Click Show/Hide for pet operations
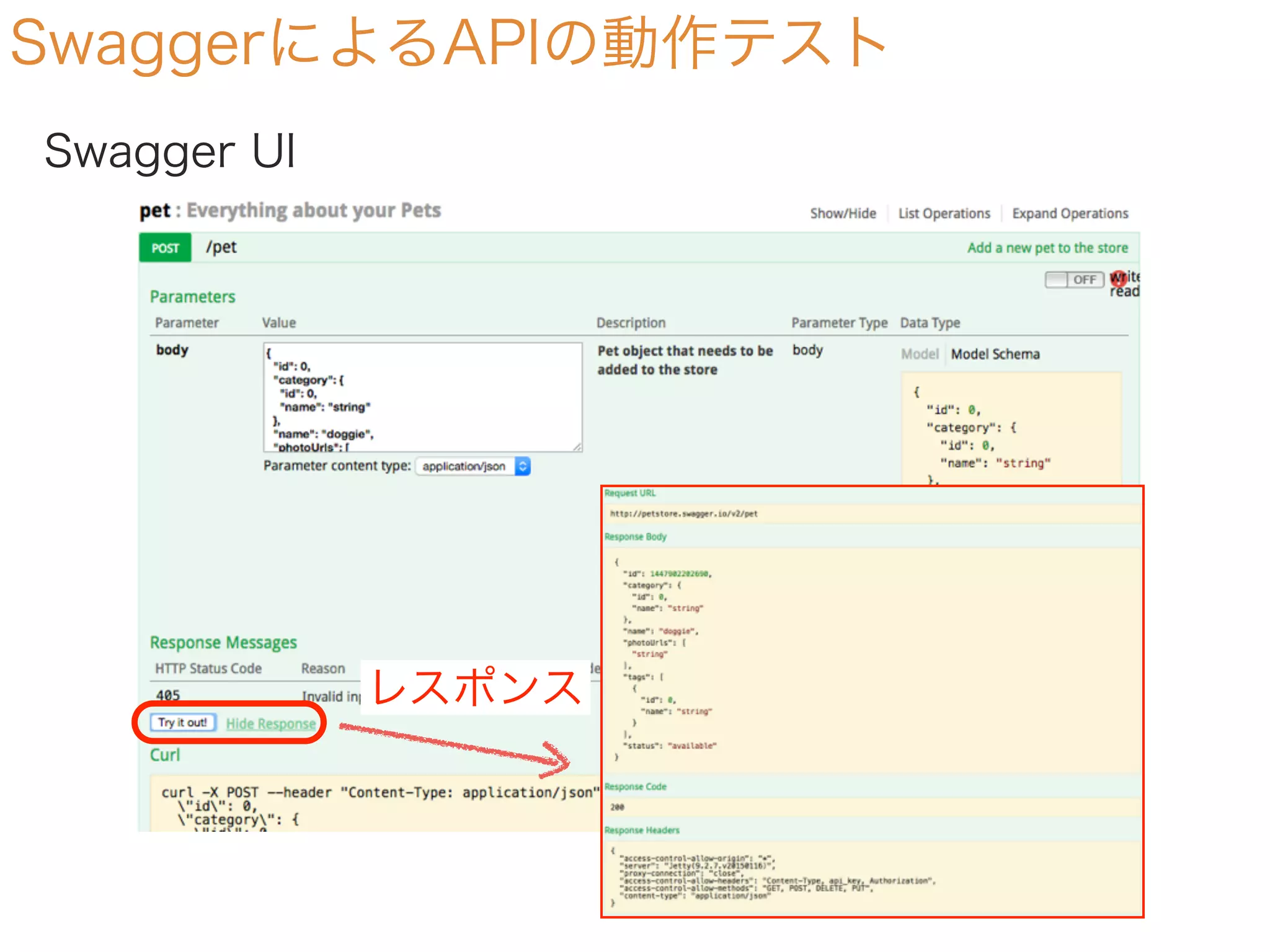1270x952 pixels. coord(843,214)
